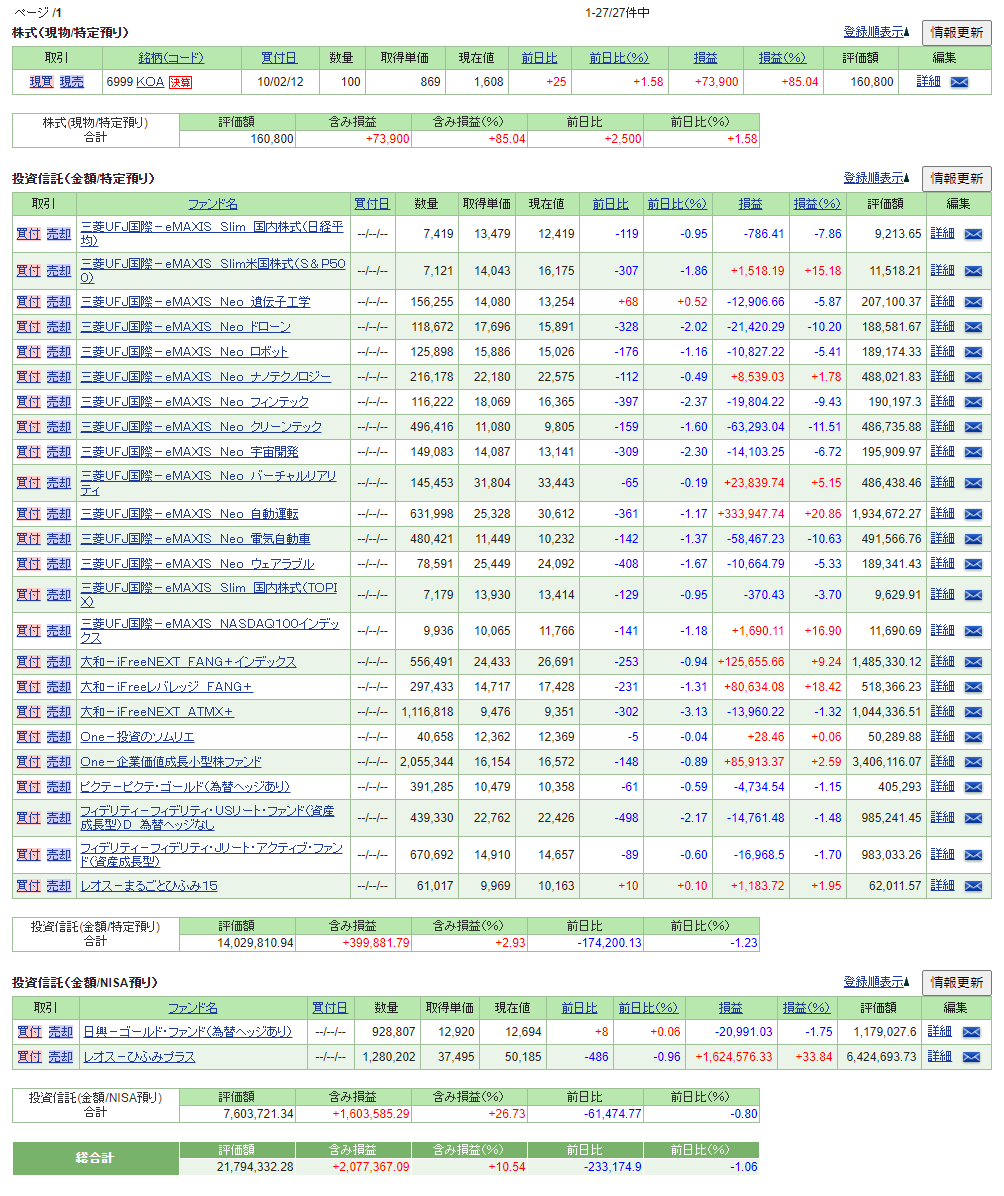The image size is (1004, 1196).
Task: Click mail icon for iFreeレバレッジ FANG+ row
Action: click(973, 687)
